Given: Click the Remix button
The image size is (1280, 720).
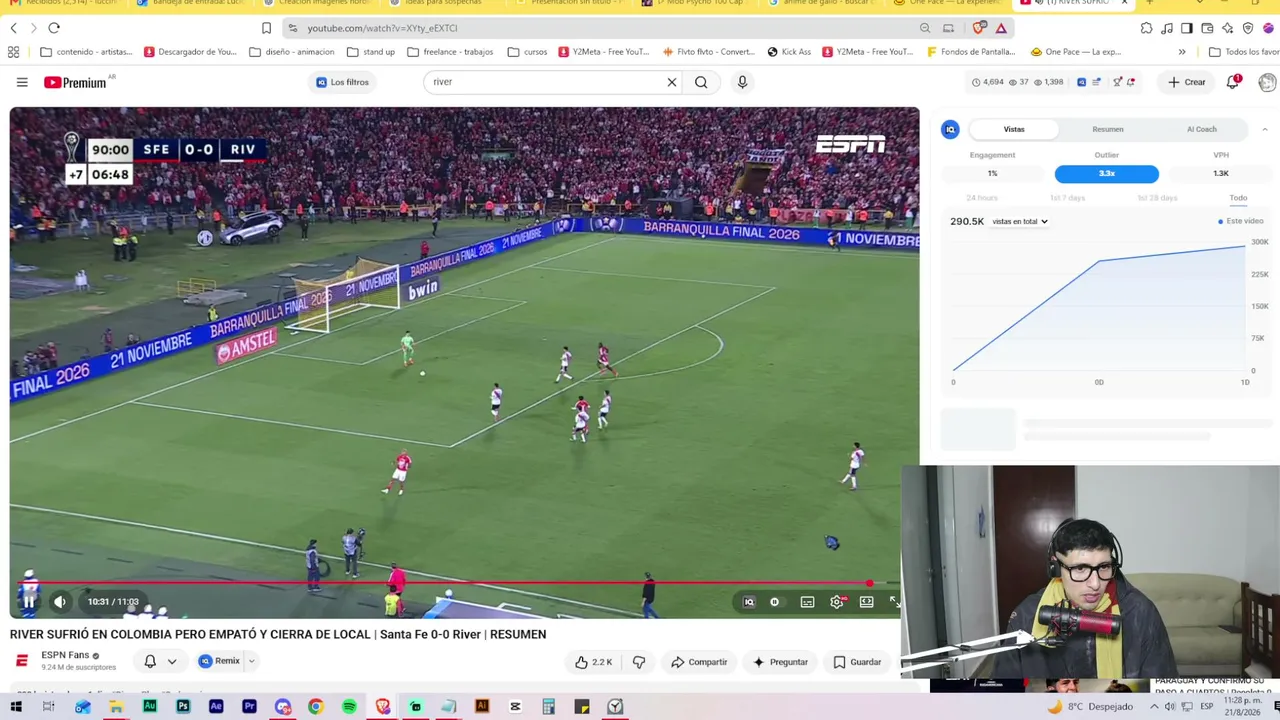Looking at the screenshot, I should tap(220, 661).
